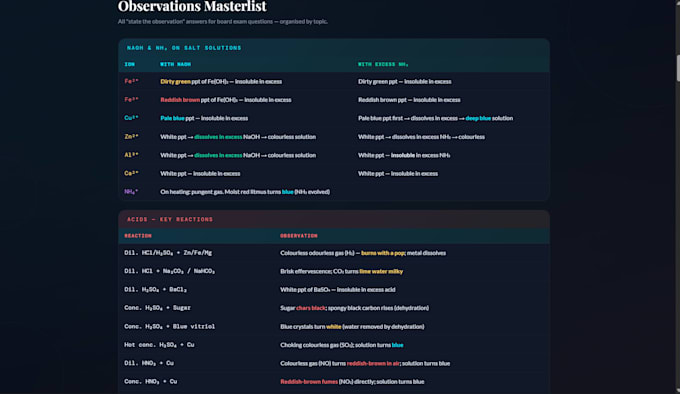The width and height of the screenshot is (680, 394).
Task: Click Al³⁺ 'dissolves in excess NaOH' cell
Action: click(238, 155)
